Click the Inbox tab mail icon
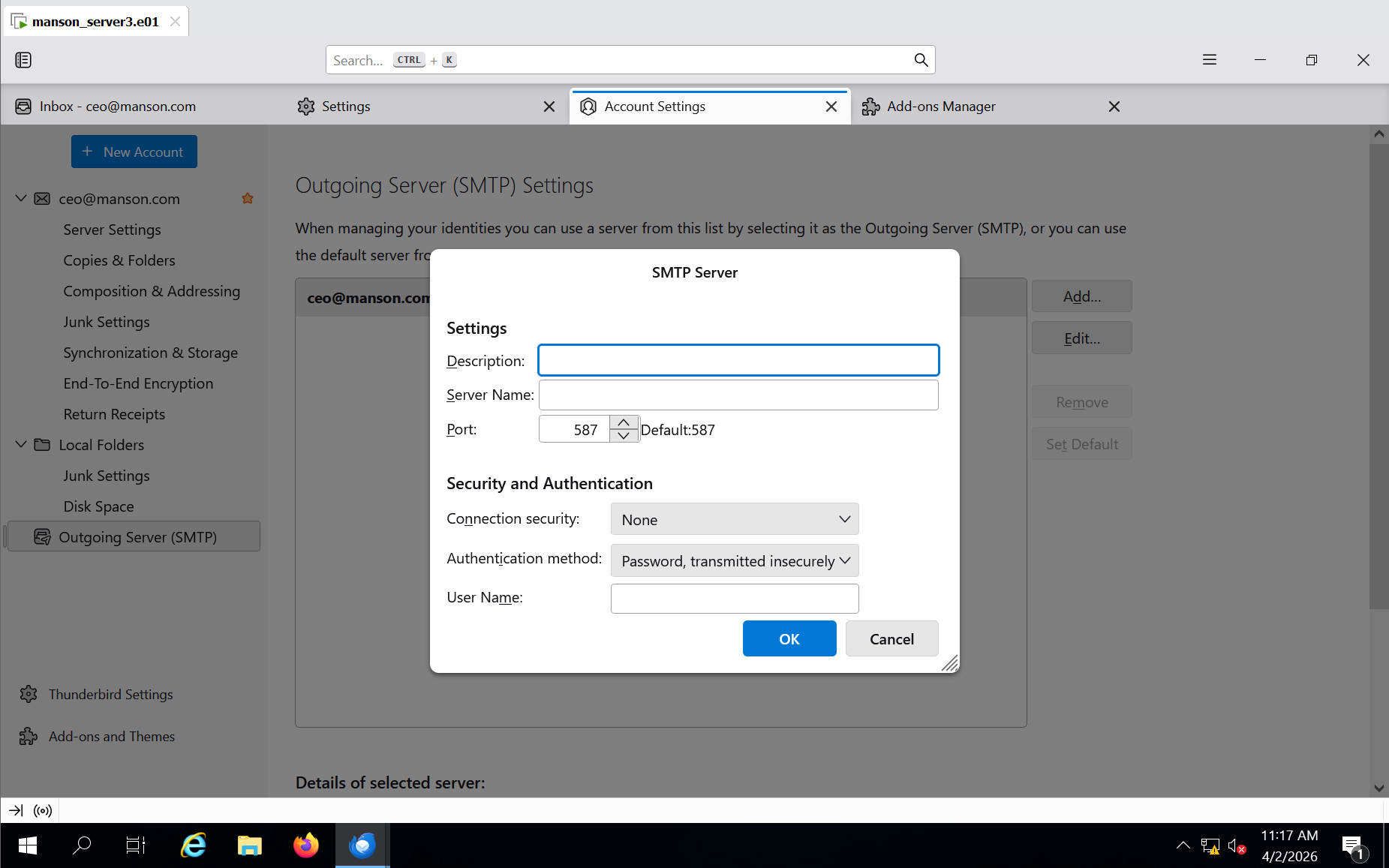This screenshot has width=1389, height=868. [23, 107]
